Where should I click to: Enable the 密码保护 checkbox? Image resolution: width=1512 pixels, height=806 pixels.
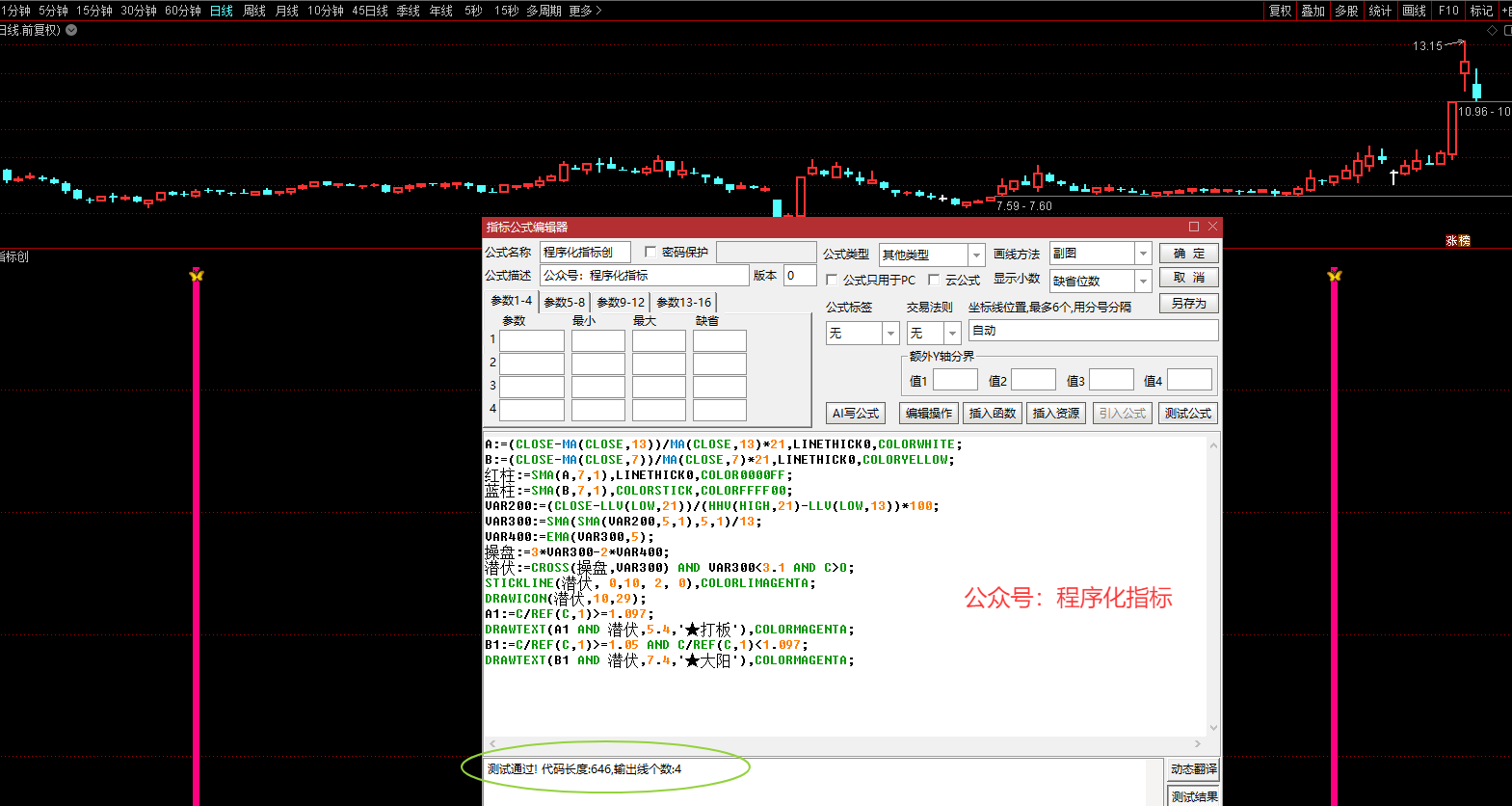click(650, 252)
